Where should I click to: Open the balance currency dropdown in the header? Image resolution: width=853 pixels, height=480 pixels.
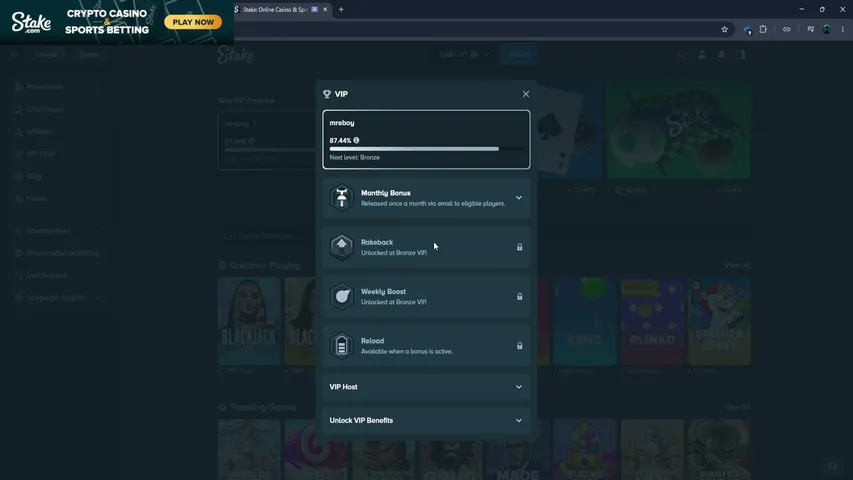click(x=464, y=54)
